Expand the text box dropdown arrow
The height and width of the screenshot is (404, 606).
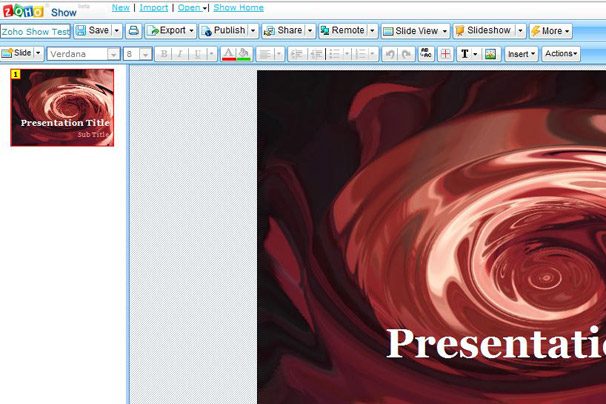(475, 54)
